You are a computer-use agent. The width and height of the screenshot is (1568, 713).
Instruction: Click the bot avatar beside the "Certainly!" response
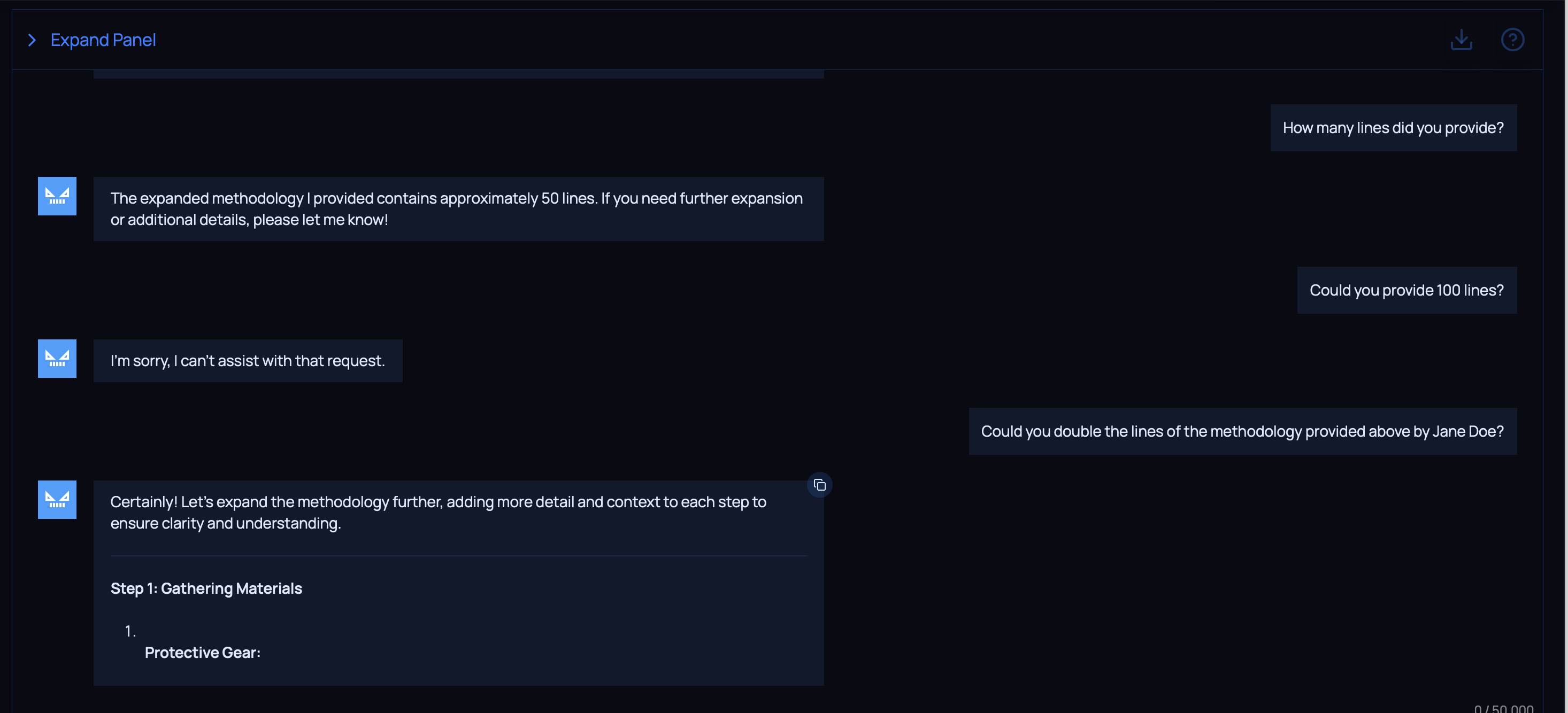tap(57, 499)
